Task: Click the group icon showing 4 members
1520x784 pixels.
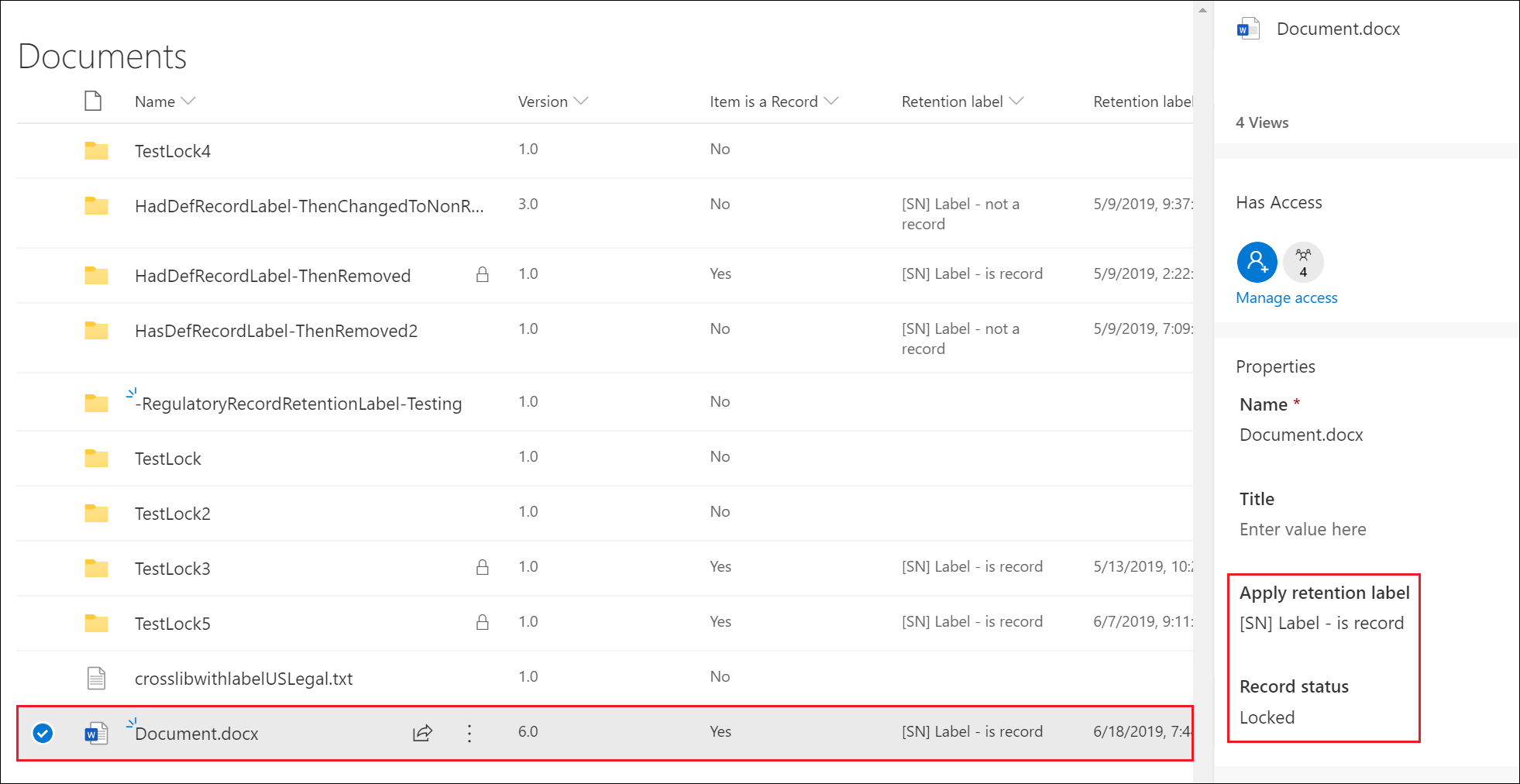Action: (1303, 262)
